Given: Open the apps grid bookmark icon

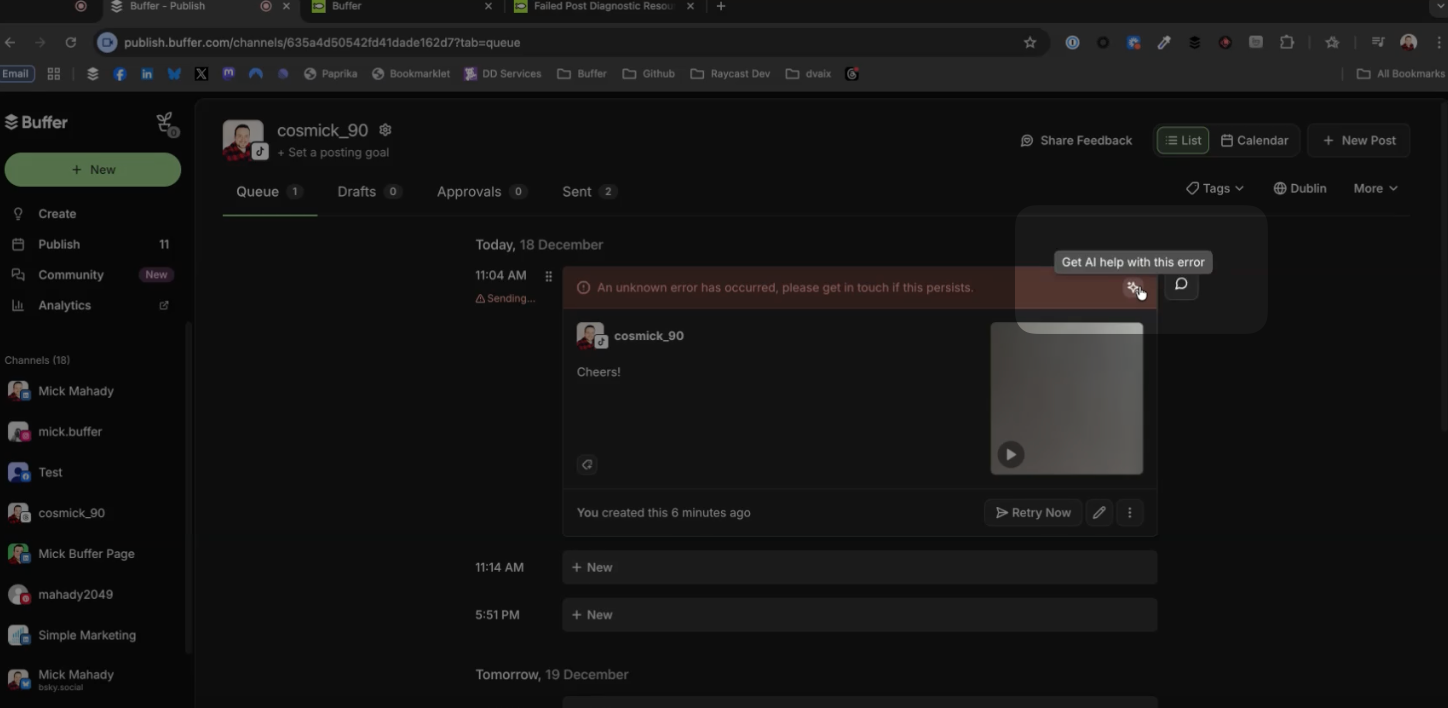Looking at the screenshot, I should (54, 74).
